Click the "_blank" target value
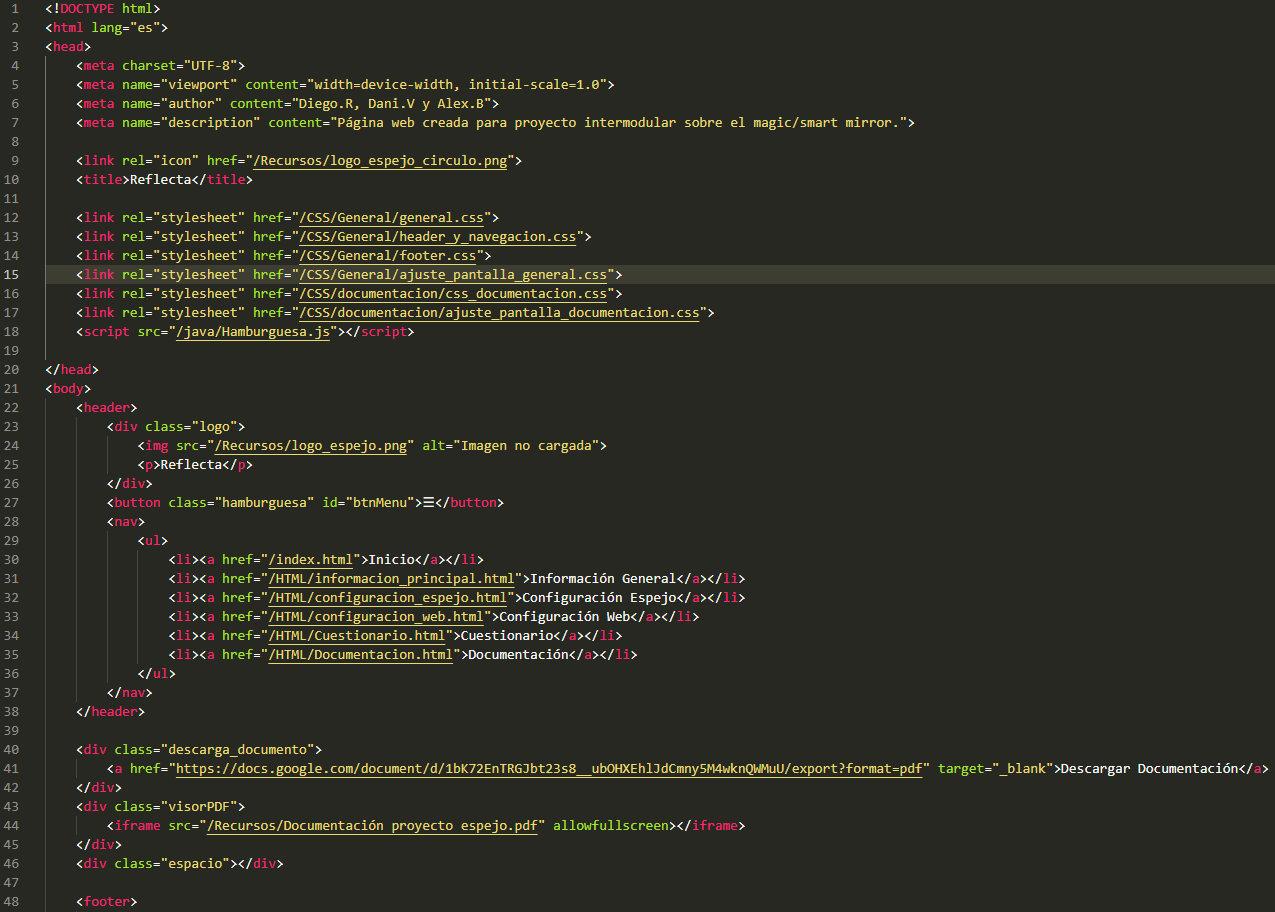The width and height of the screenshot is (1275, 912). pos(1022,768)
